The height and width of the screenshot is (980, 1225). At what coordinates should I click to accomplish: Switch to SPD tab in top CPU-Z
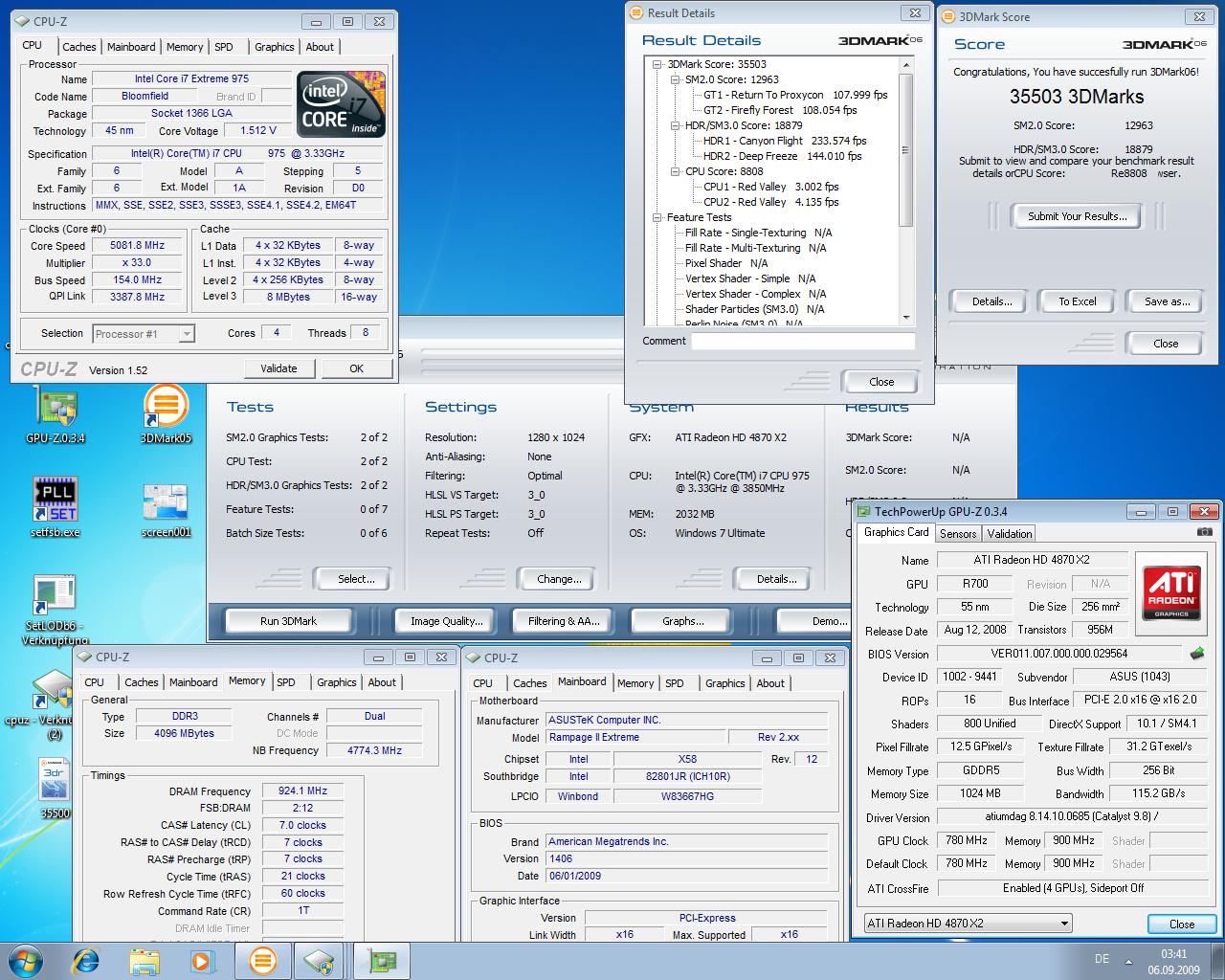(224, 47)
